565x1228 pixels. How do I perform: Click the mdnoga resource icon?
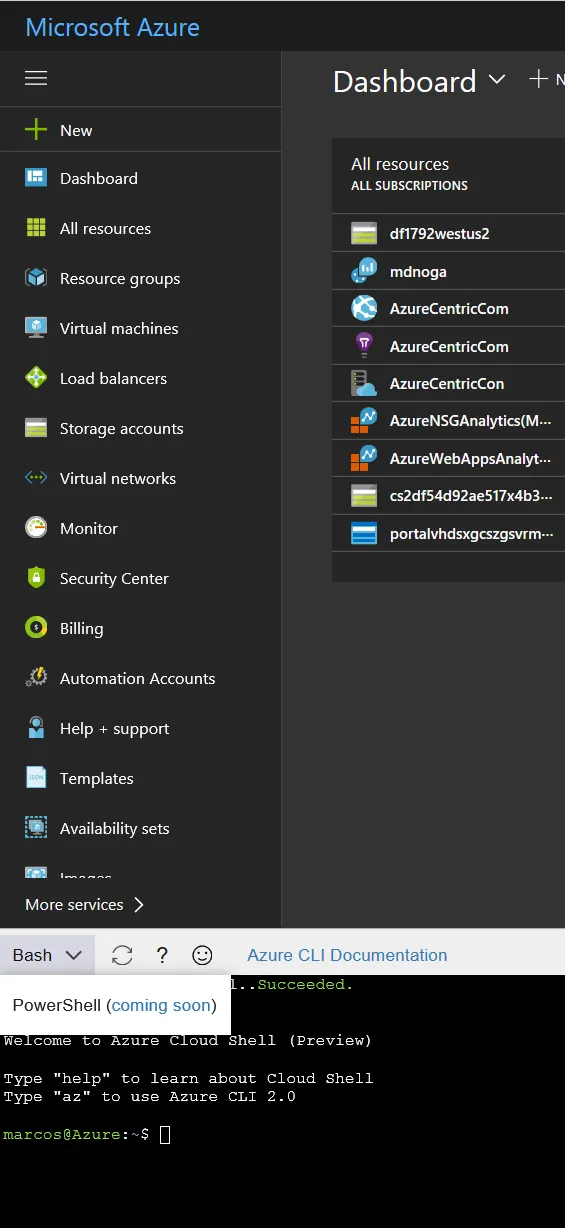pos(364,271)
